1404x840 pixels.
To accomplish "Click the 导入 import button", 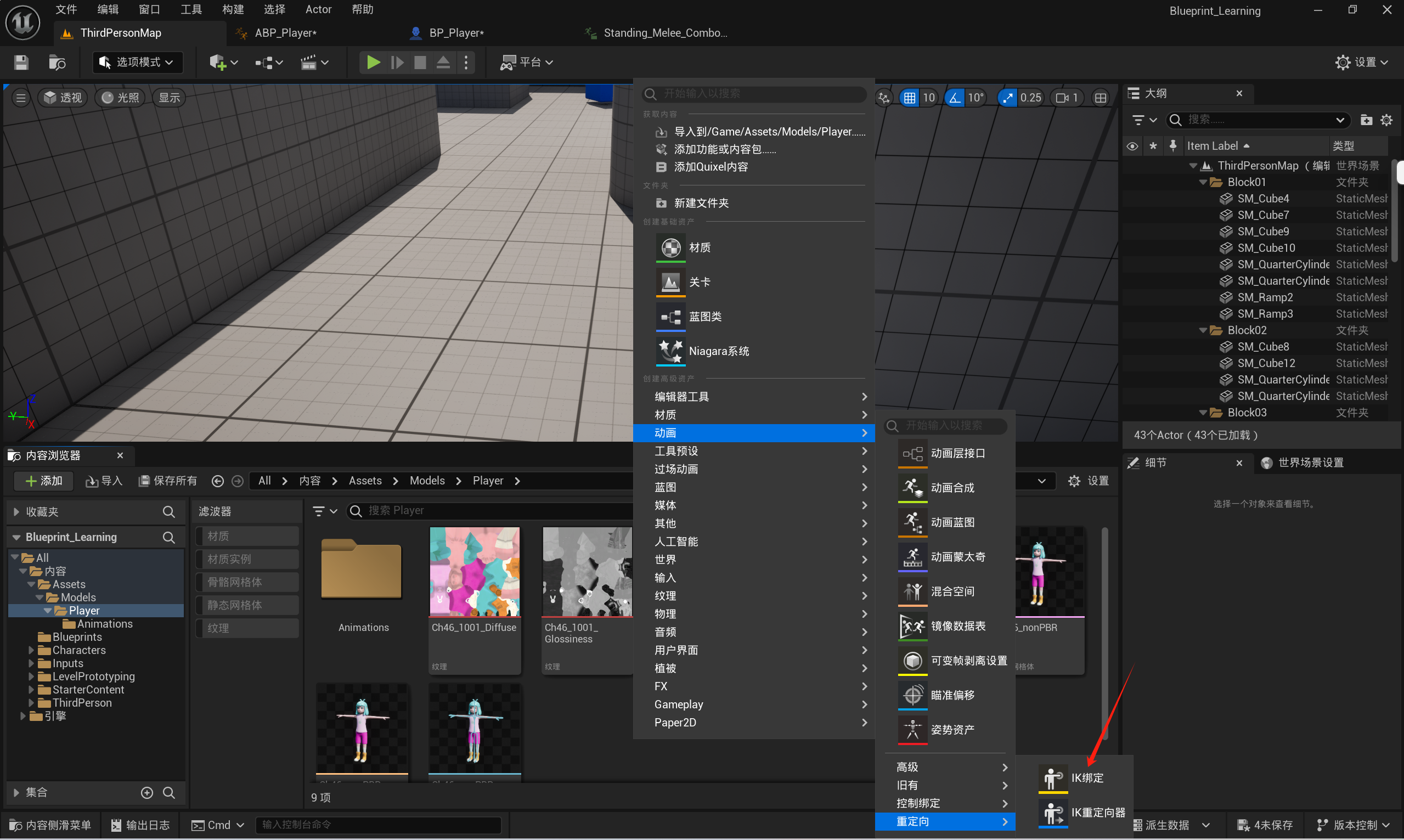I will click(x=104, y=481).
